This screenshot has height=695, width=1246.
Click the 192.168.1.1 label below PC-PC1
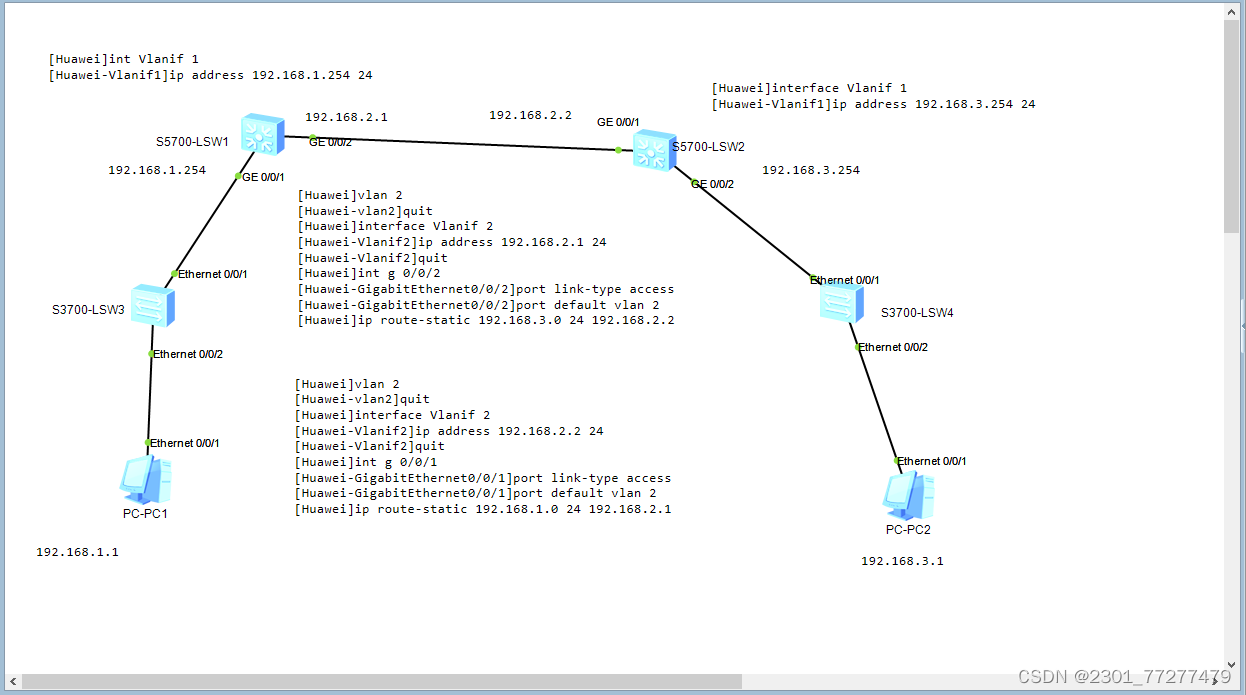(x=76, y=551)
